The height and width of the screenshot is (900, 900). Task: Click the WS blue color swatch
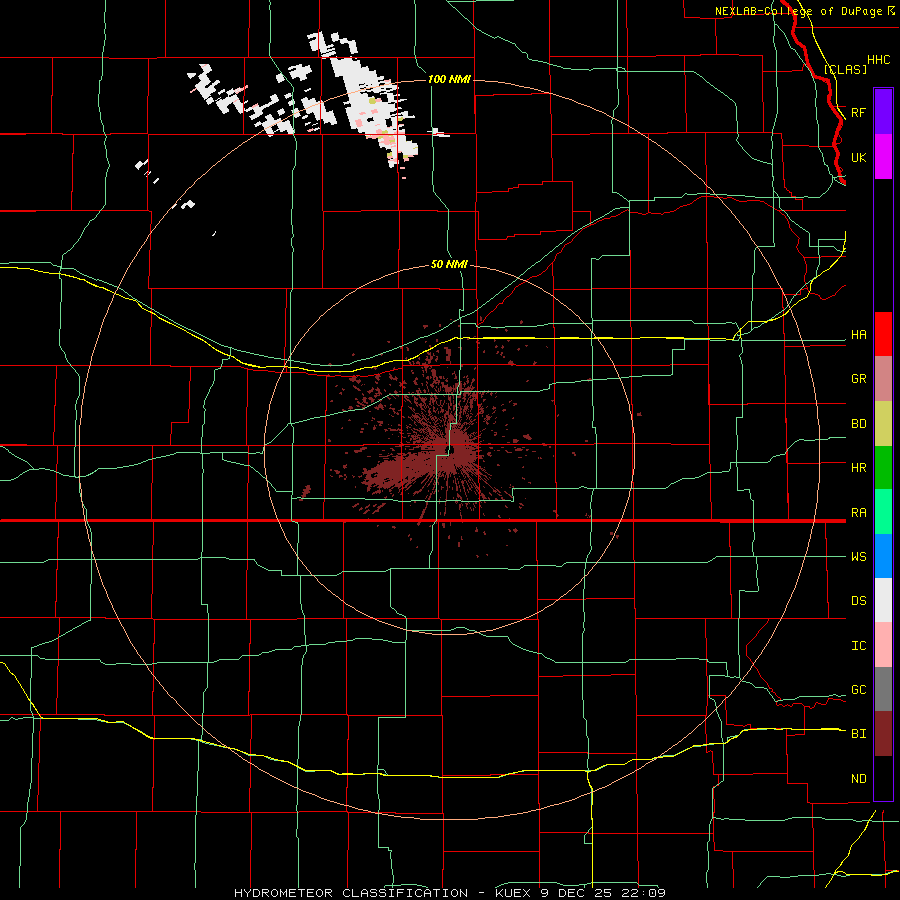point(883,556)
